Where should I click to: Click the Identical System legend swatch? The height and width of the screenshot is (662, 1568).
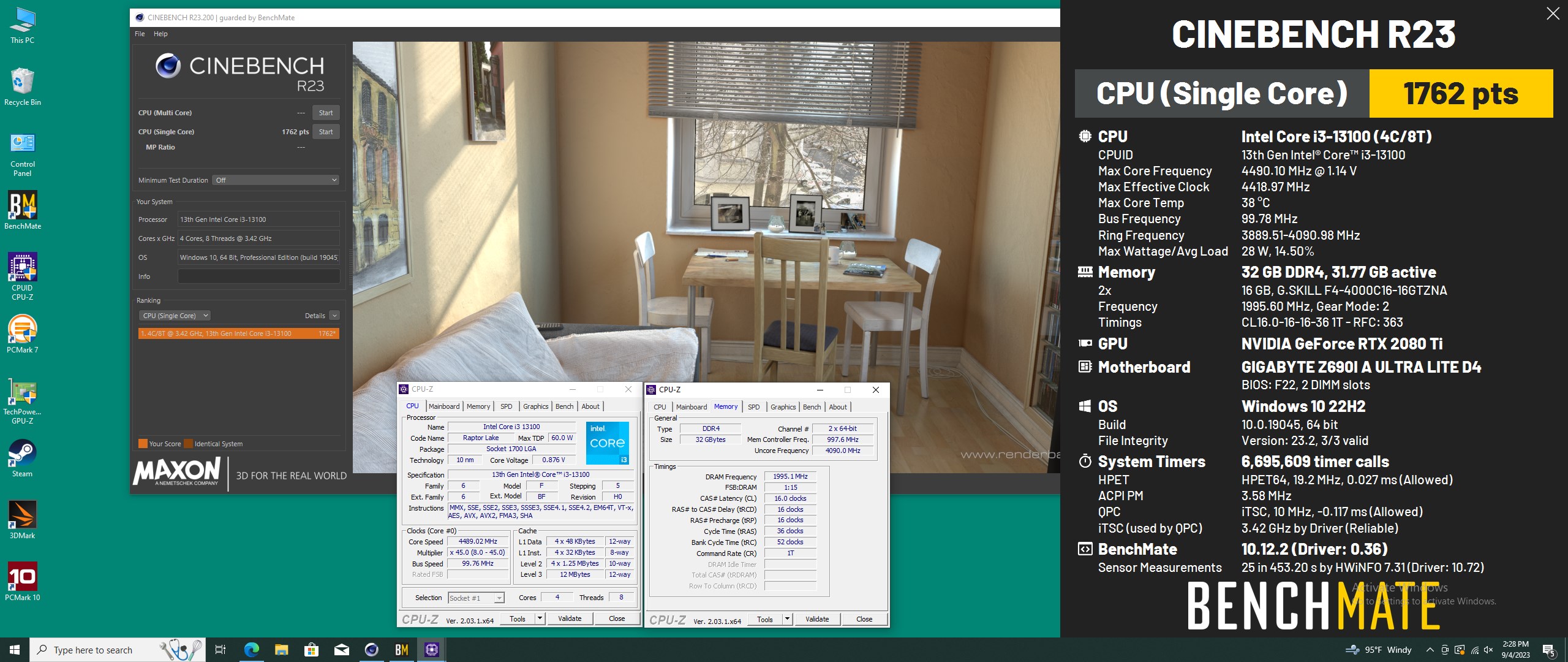pyautogui.click(x=189, y=444)
